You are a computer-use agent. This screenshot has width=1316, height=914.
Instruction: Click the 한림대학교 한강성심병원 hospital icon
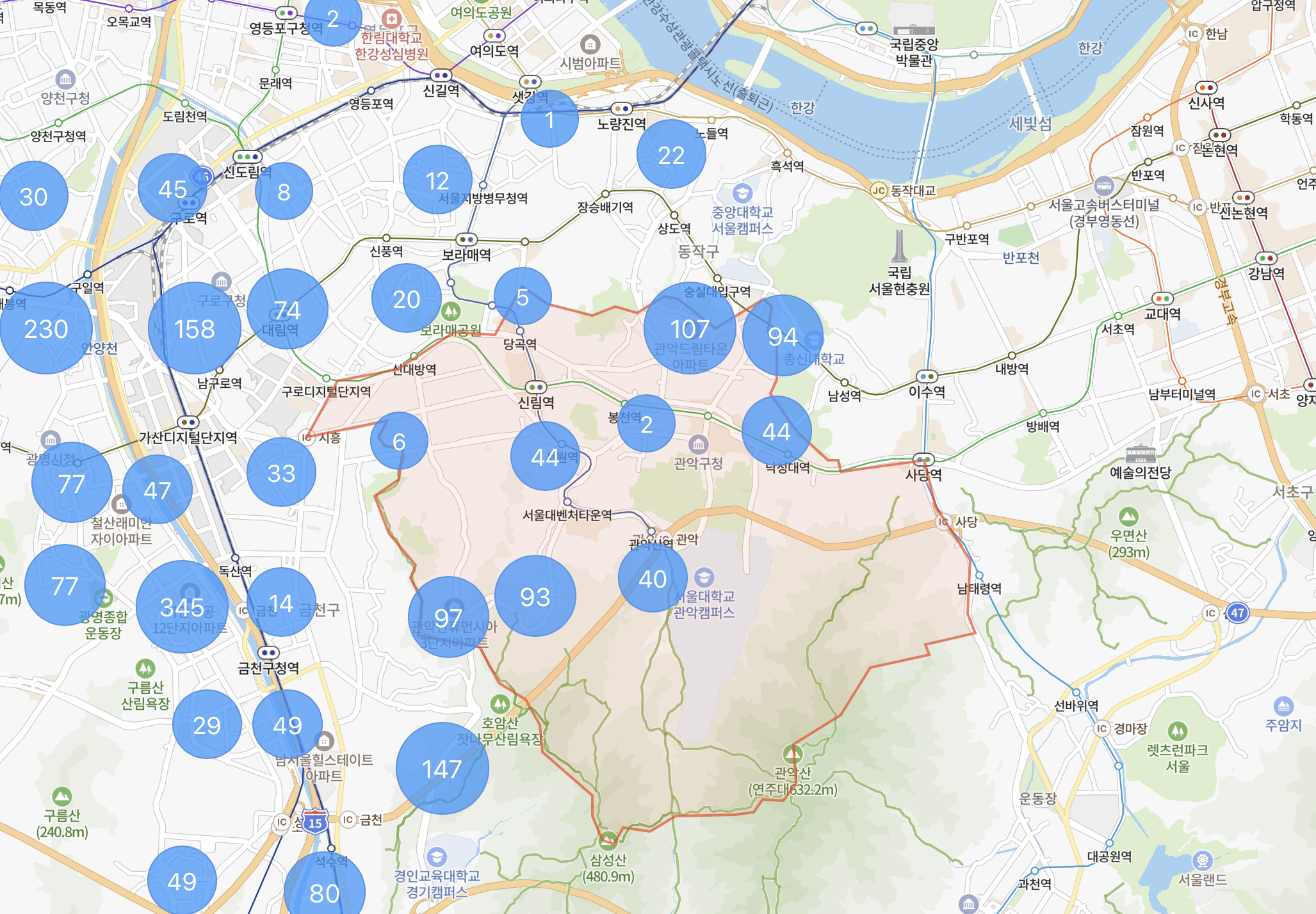[x=391, y=19]
